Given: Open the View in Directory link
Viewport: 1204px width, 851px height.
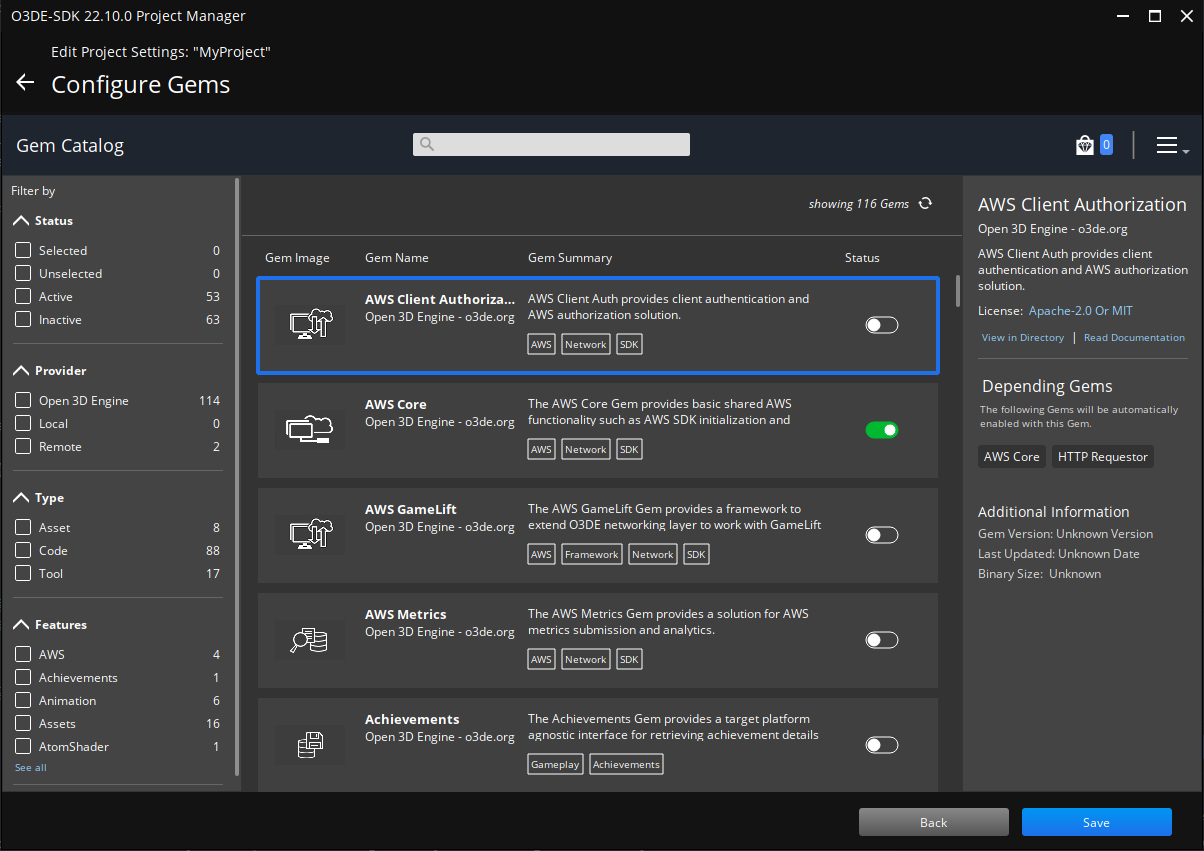Looking at the screenshot, I should [x=1023, y=338].
